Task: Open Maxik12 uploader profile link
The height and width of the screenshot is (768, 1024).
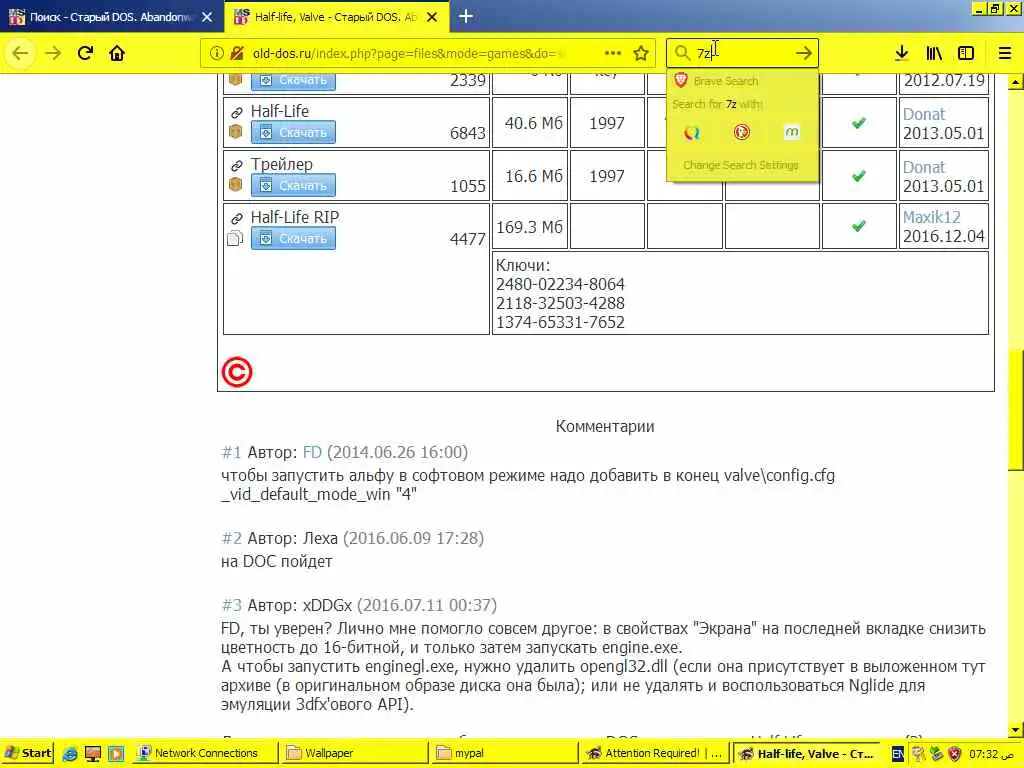Action: point(931,217)
